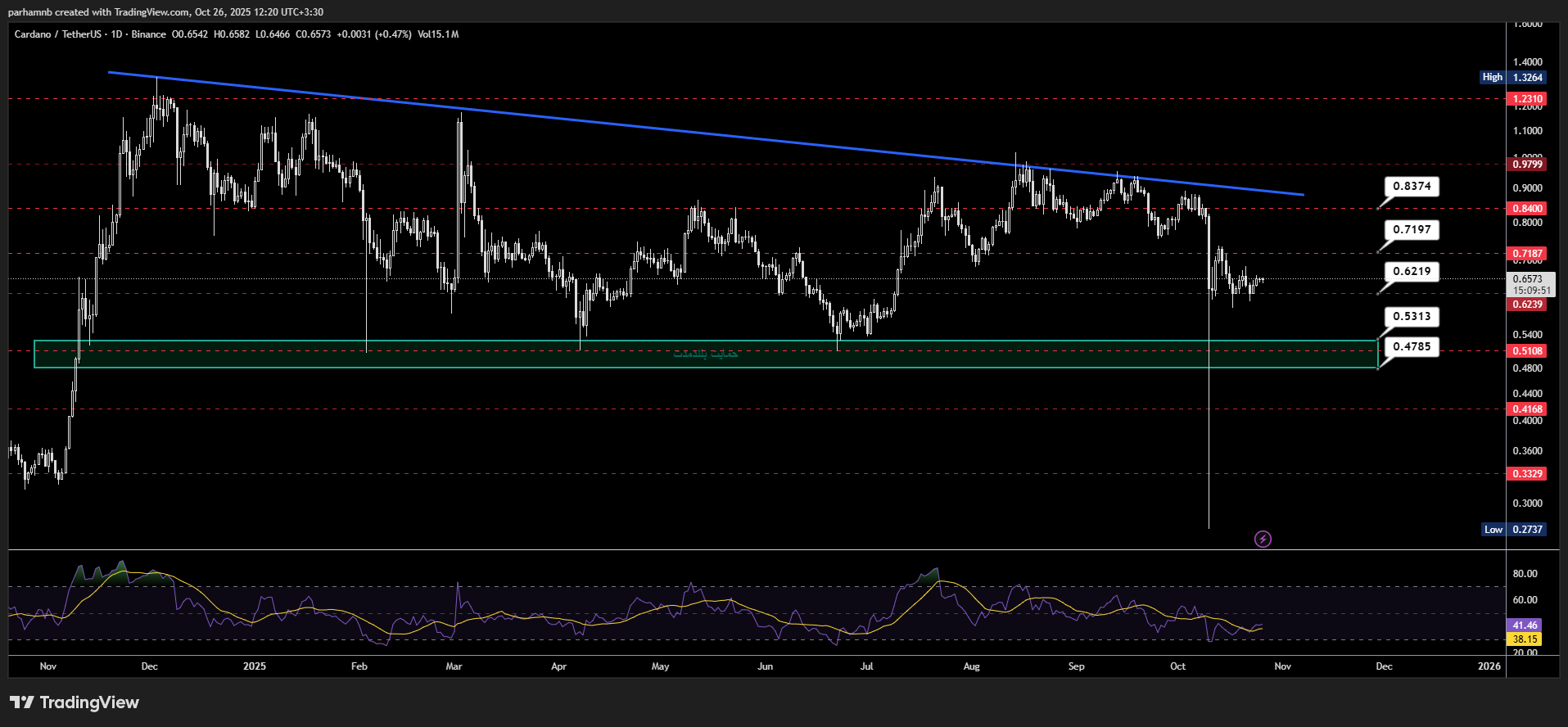The image size is (1568, 727).
Task: Click the High 1.3264 price tag
Action: pos(1512,78)
